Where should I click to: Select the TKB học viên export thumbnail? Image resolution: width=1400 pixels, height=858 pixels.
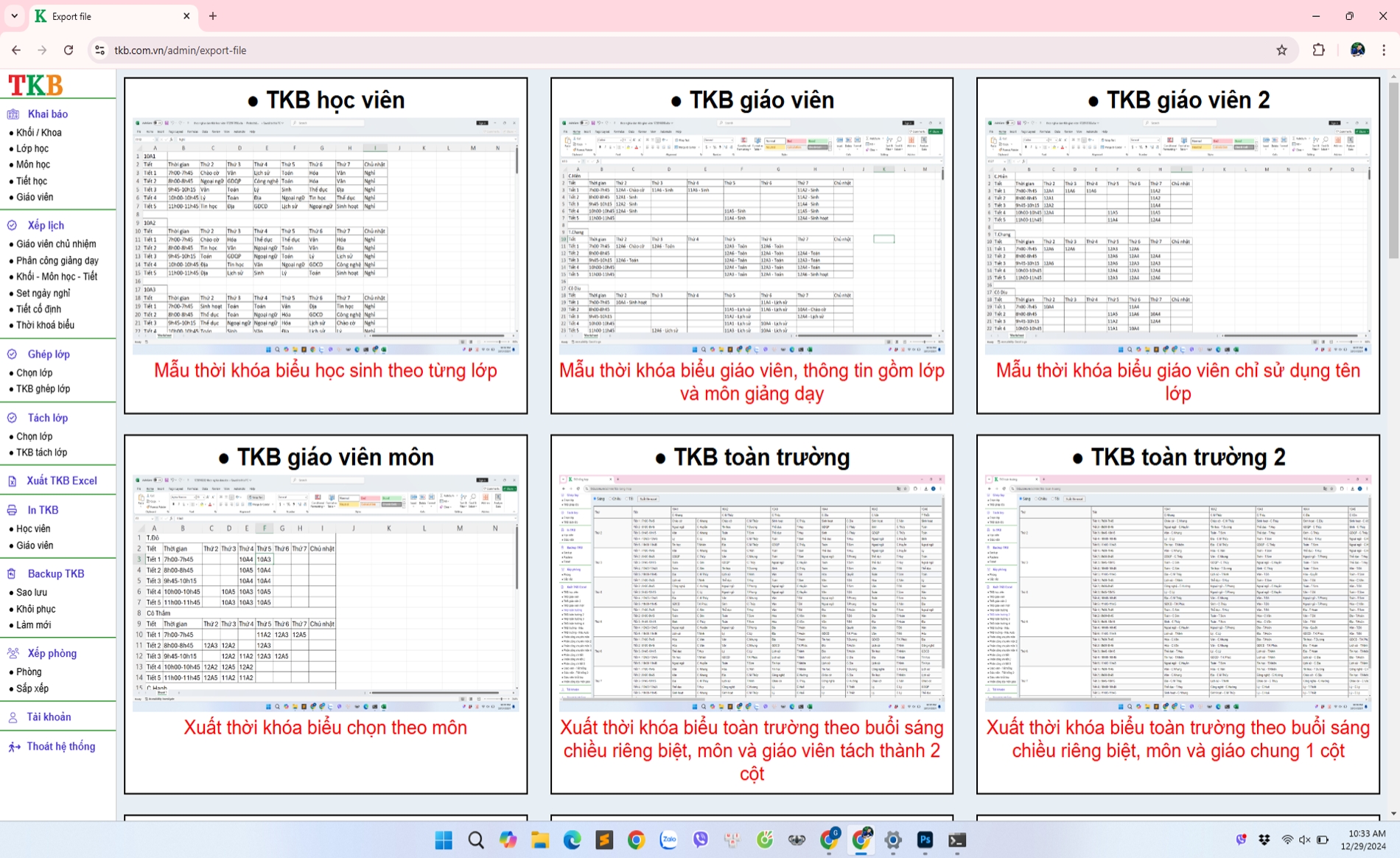pos(326,236)
